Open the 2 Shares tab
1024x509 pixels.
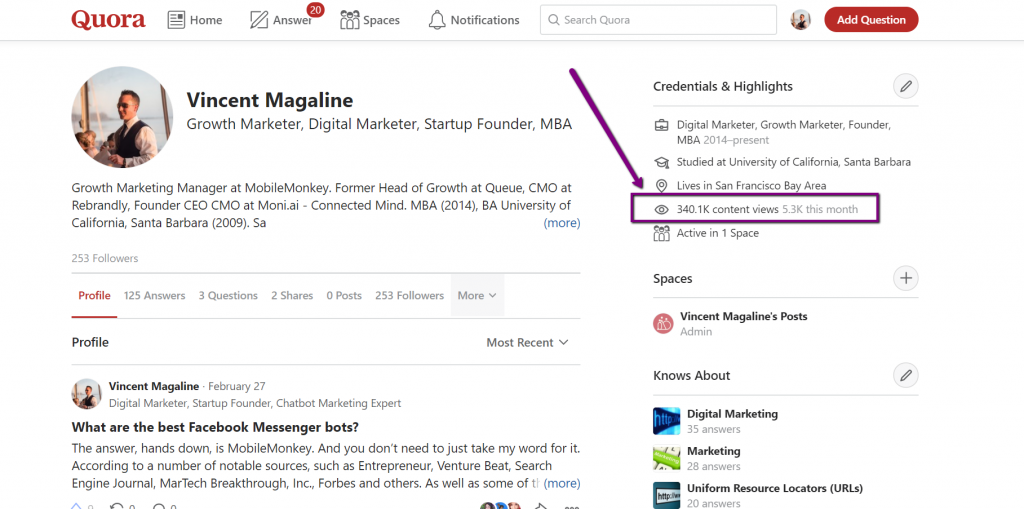[x=292, y=295]
